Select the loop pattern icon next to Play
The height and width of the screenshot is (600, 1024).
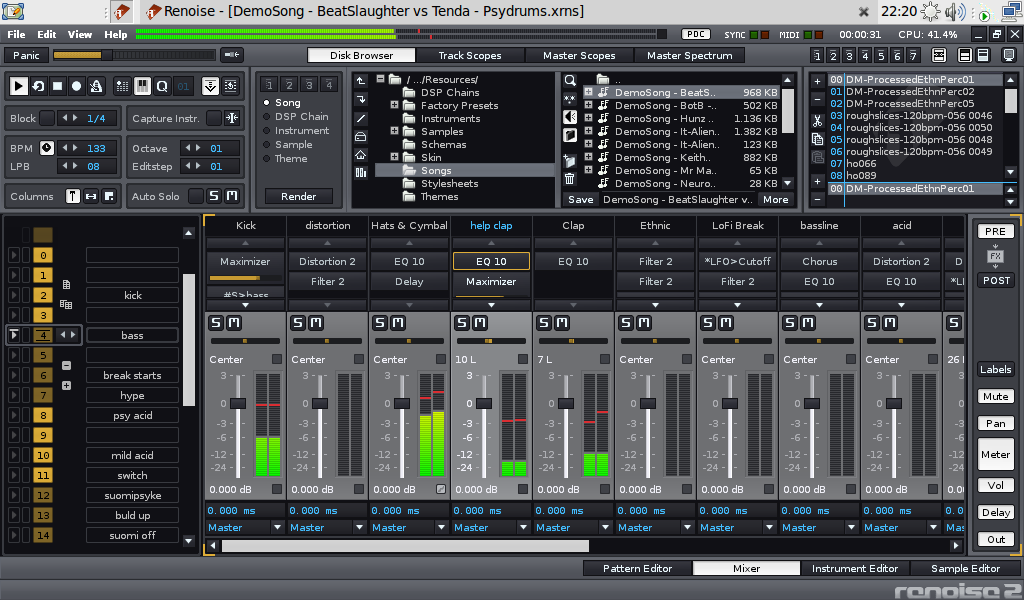[x=38, y=87]
